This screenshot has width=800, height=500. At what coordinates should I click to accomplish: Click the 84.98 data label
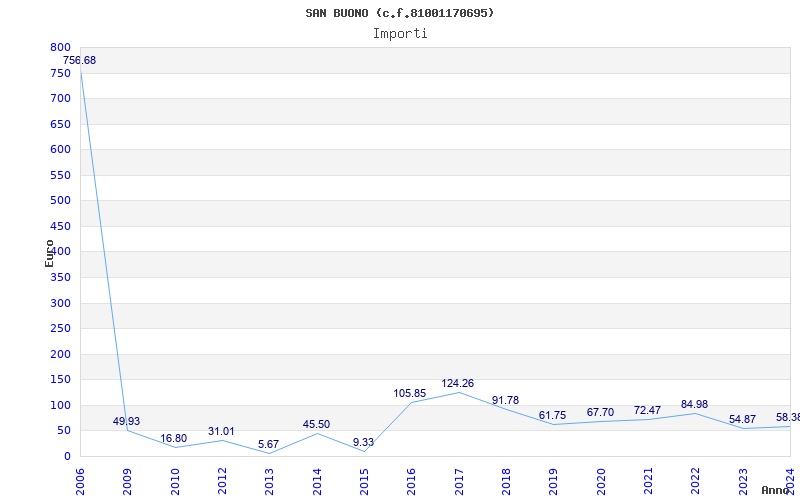(694, 404)
